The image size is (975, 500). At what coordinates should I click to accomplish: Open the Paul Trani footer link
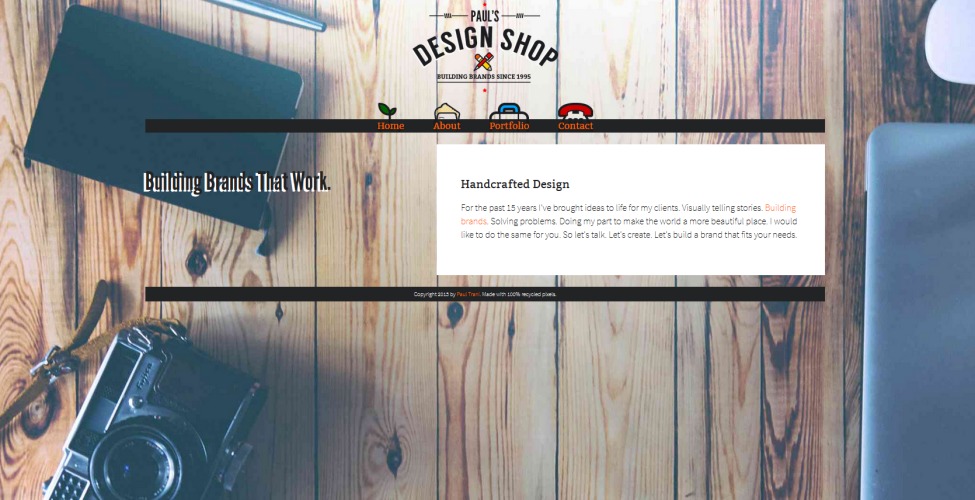coord(468,294)
